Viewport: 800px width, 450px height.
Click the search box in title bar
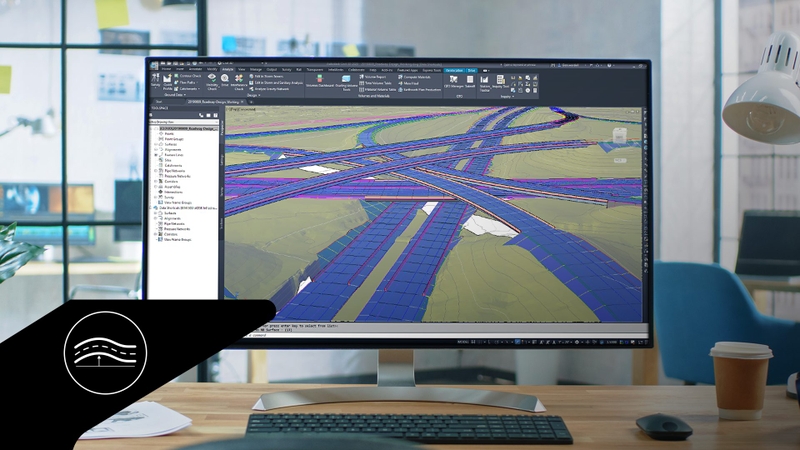tap(520, 65)
